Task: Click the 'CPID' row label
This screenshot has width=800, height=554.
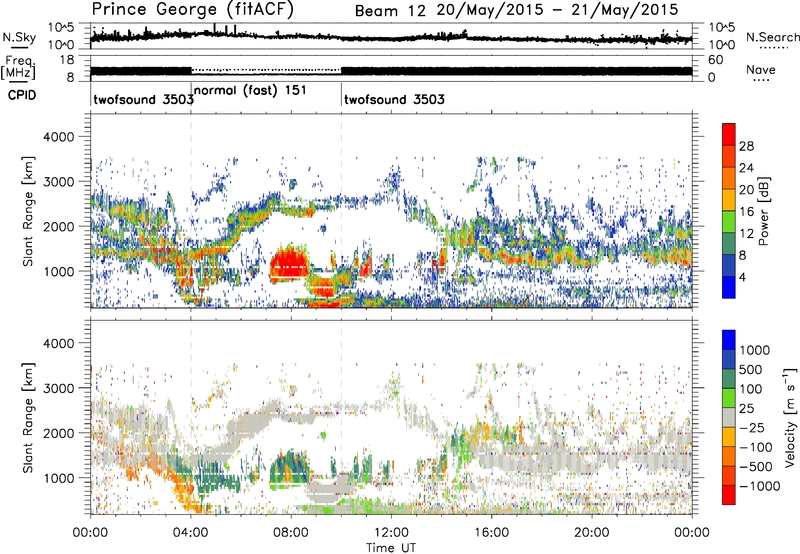Action: coord(22,95)
